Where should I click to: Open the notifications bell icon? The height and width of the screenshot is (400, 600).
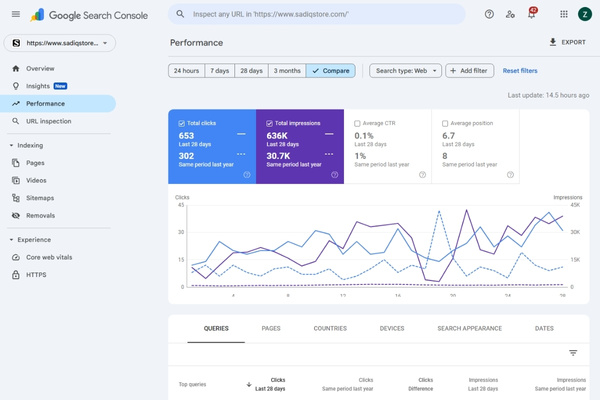532,14
